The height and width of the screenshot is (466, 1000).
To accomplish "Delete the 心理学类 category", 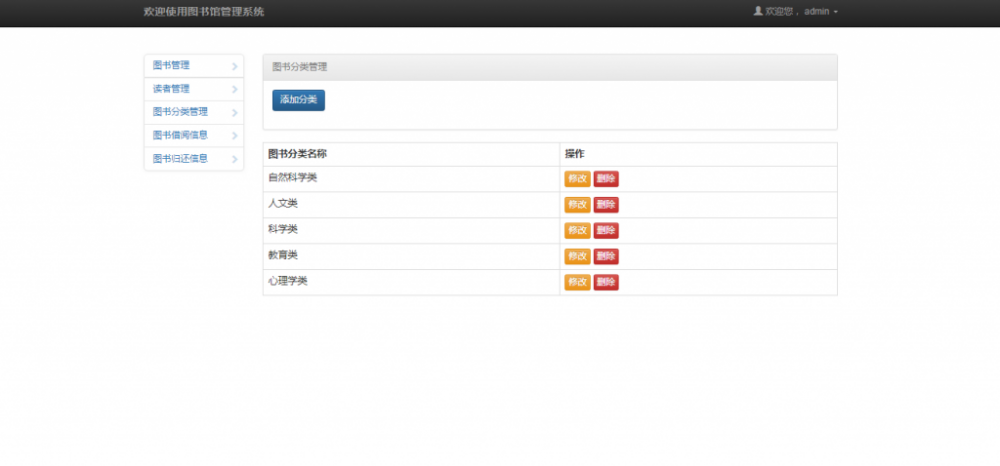I will pyautogui.click(x=606, y=282).
